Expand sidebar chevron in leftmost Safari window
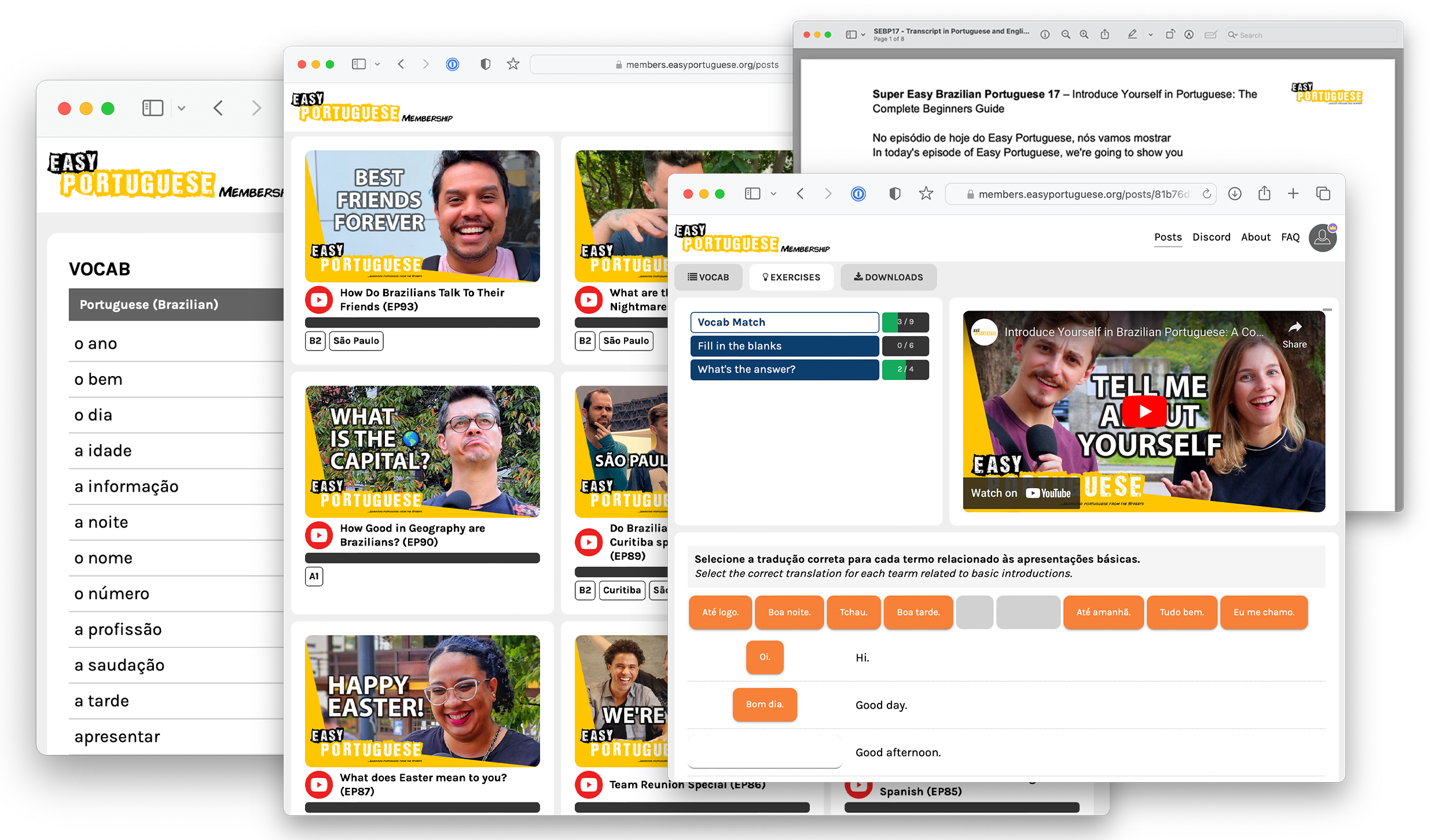The image size is (1432, 840). [181, 108]
